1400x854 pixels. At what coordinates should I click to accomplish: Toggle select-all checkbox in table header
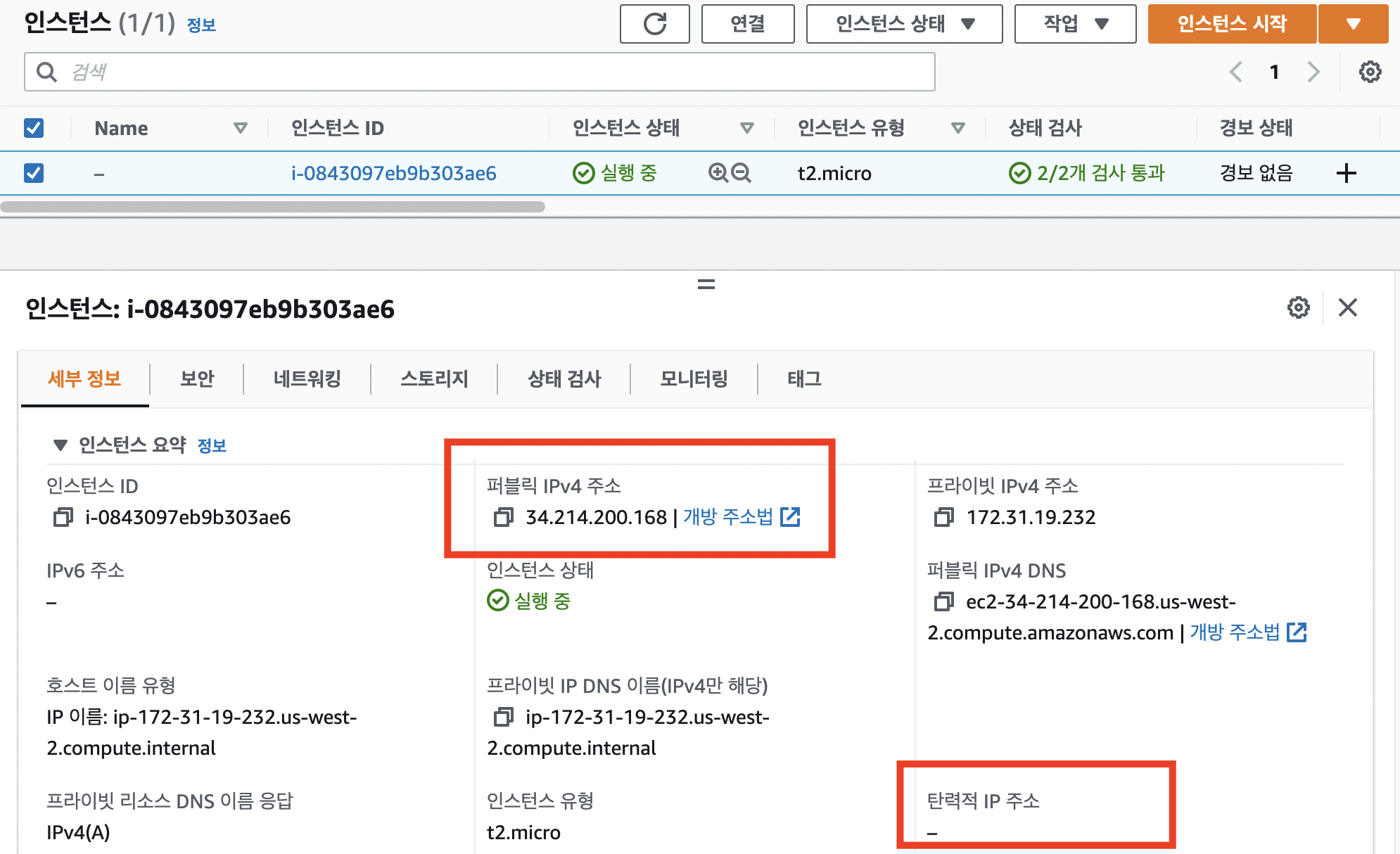[x=34, y=128]
